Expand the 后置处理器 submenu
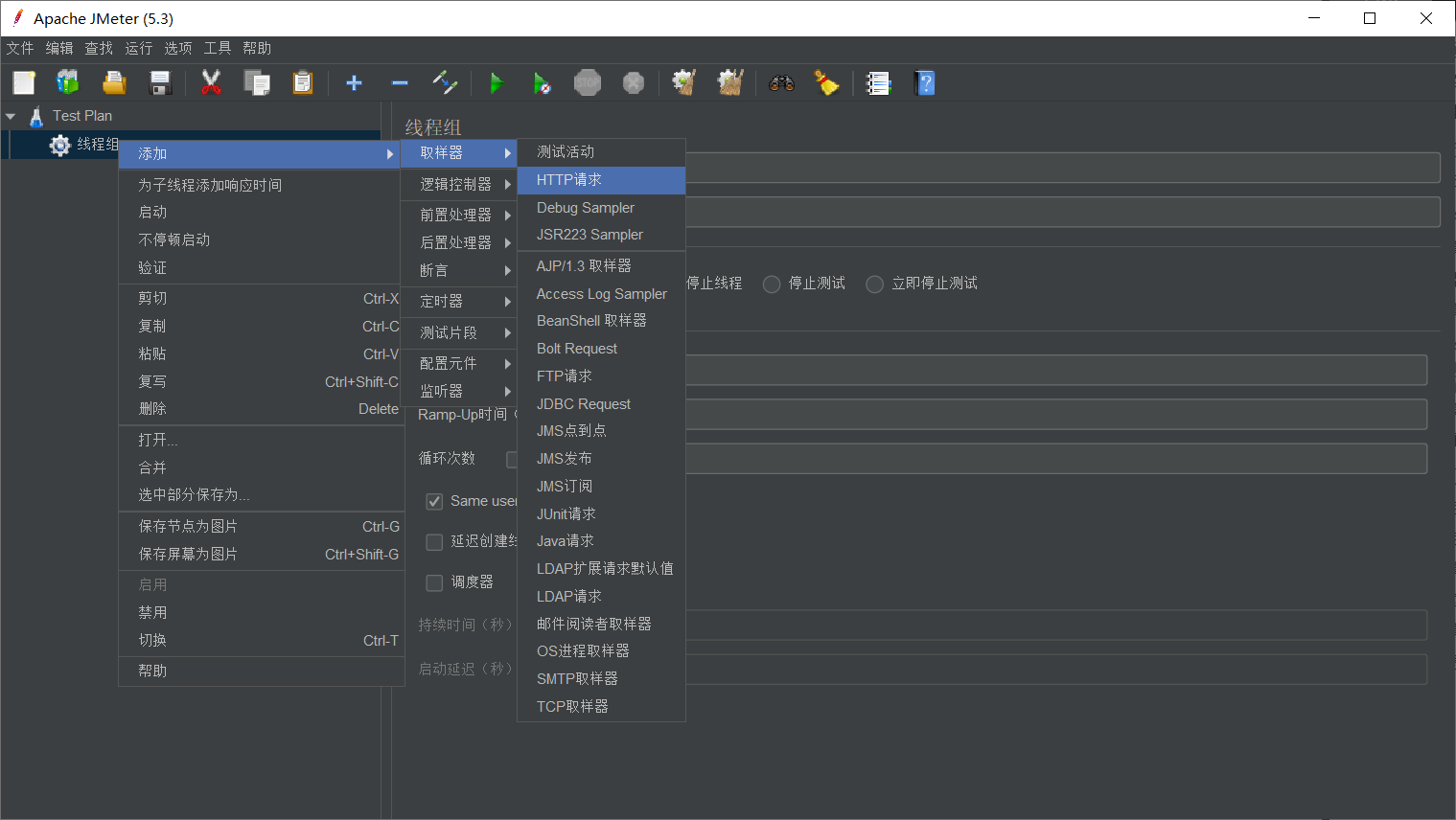This screenshot has height=820, width=1456. pyautogui.click(x=458, y=242)
